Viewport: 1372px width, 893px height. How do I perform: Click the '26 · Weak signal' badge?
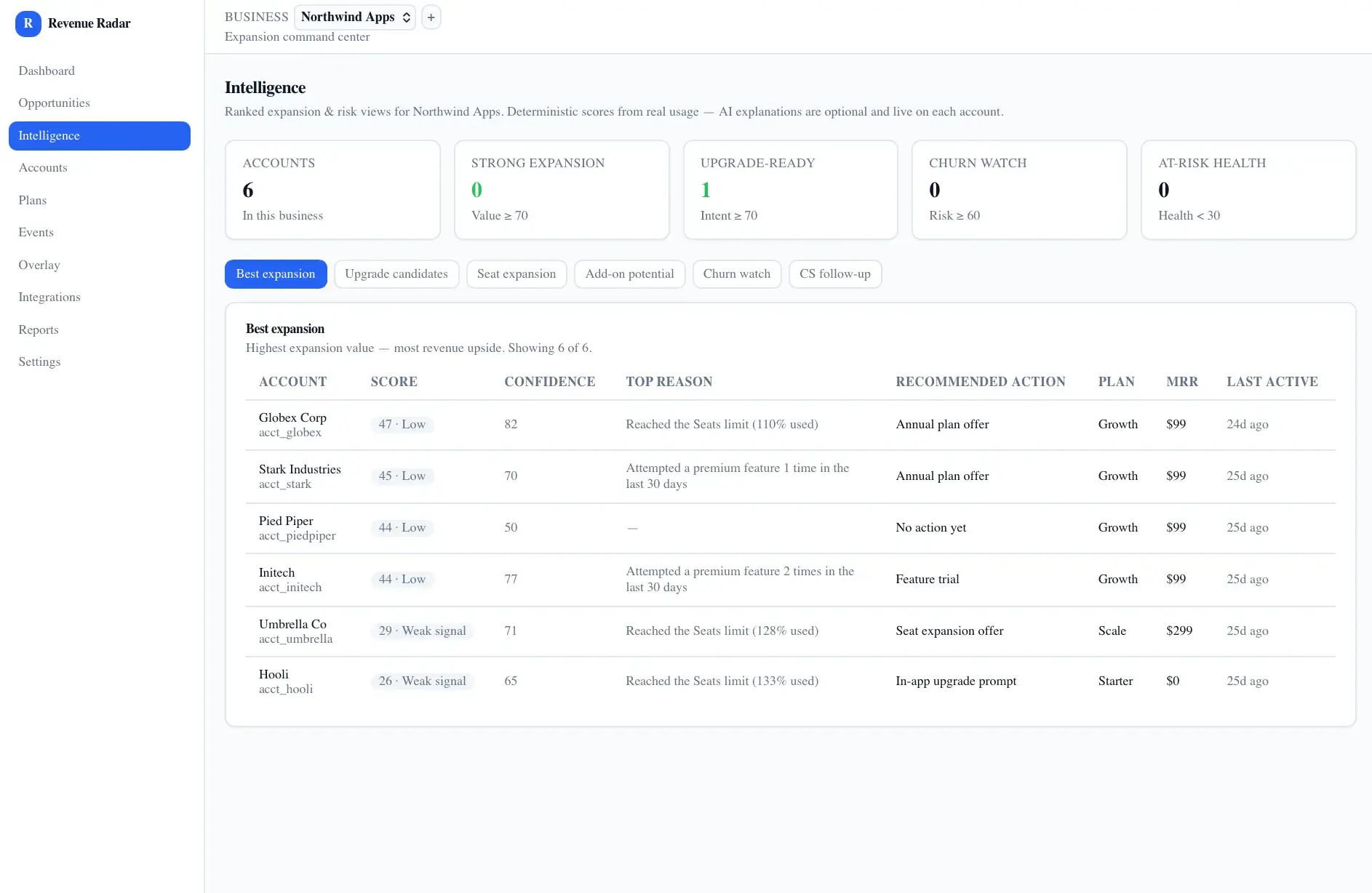[423, 681]
